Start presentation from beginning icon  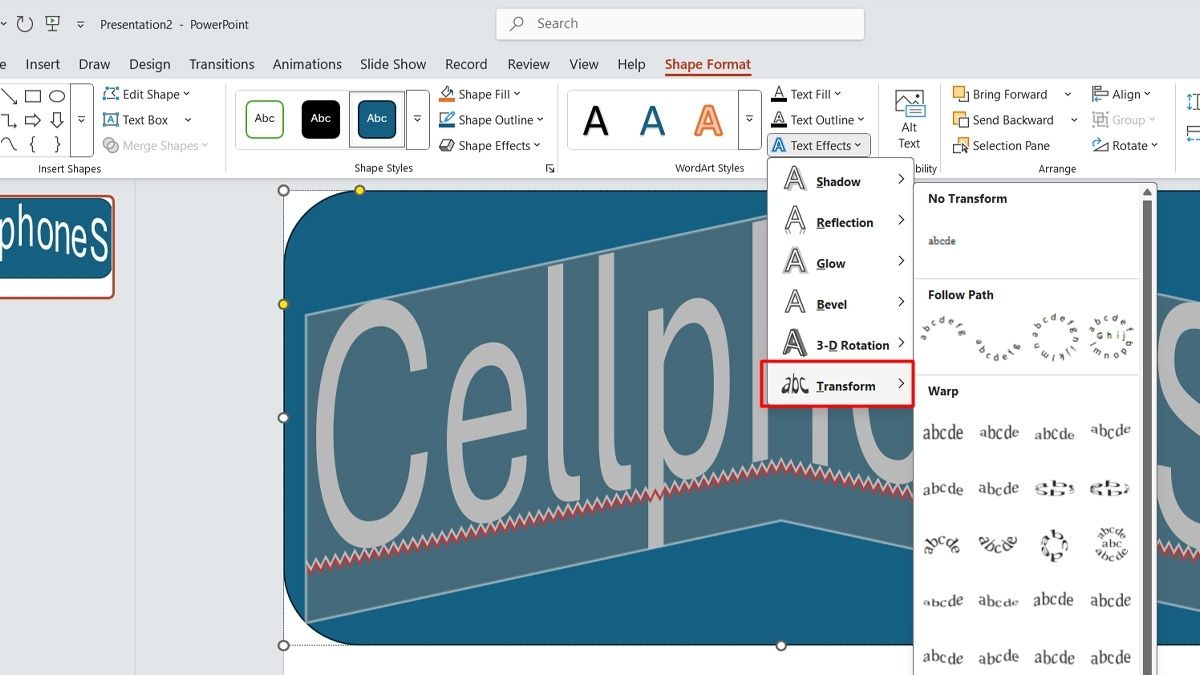52,24
